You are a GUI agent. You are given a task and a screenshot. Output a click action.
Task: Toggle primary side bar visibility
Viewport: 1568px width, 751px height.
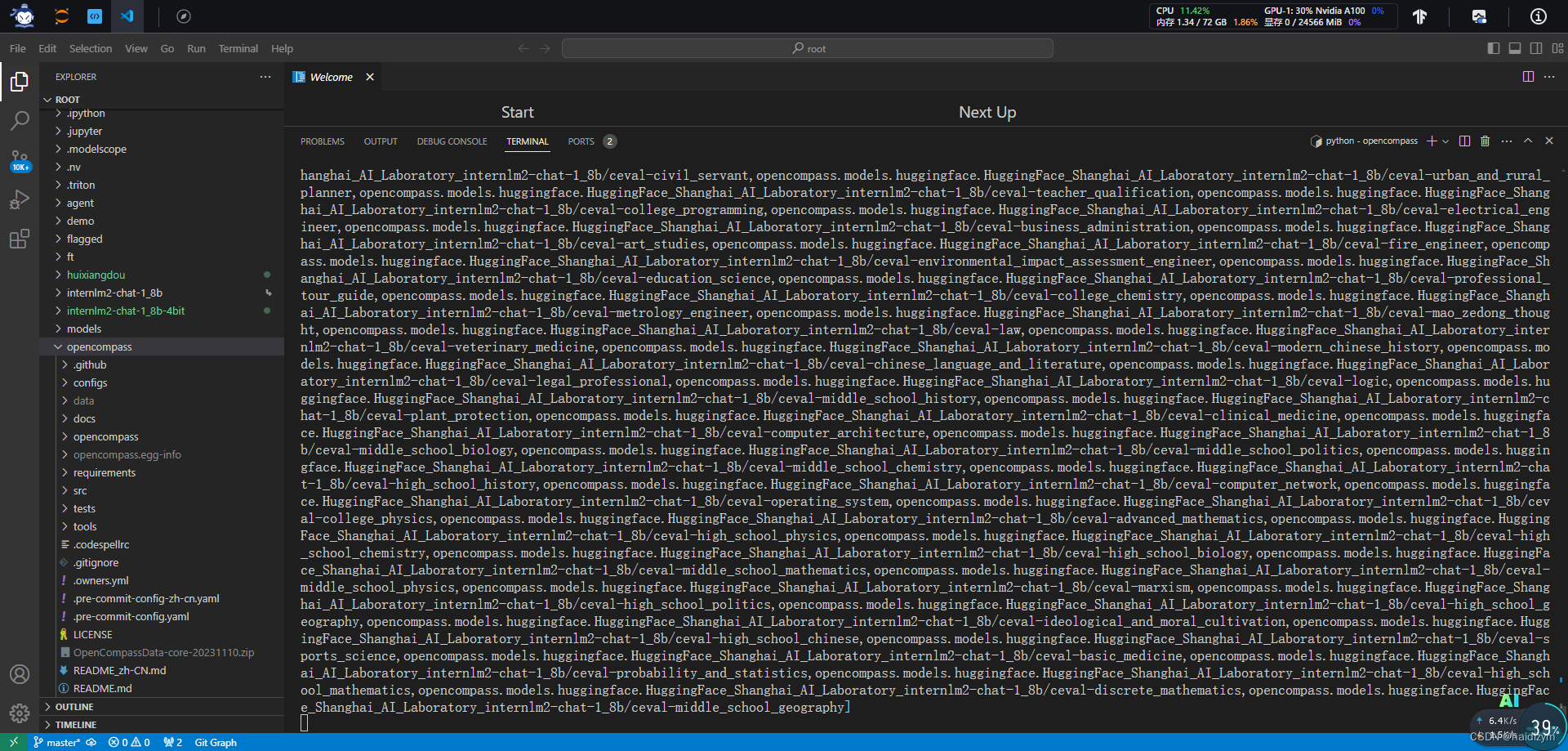click(x=1494, y=48)
